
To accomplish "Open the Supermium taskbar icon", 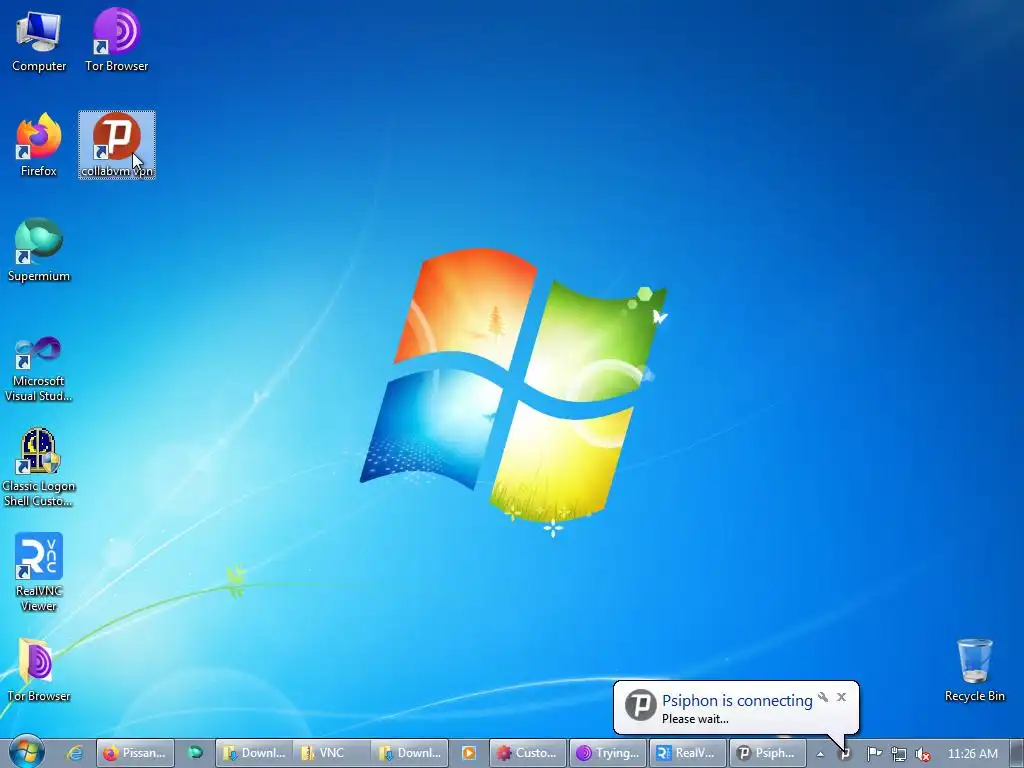I will 195,753.
